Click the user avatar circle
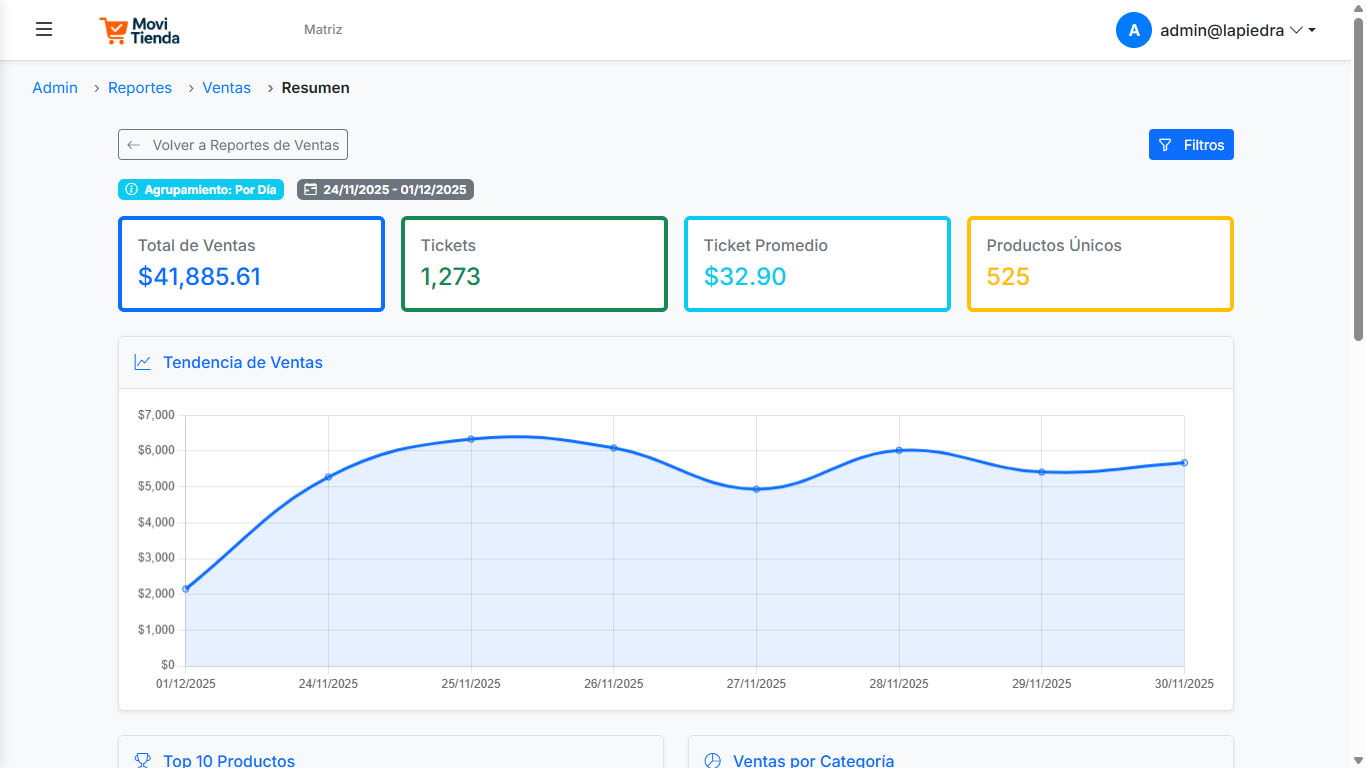Screen dimensions: 1366x768 coord(1133,30)
